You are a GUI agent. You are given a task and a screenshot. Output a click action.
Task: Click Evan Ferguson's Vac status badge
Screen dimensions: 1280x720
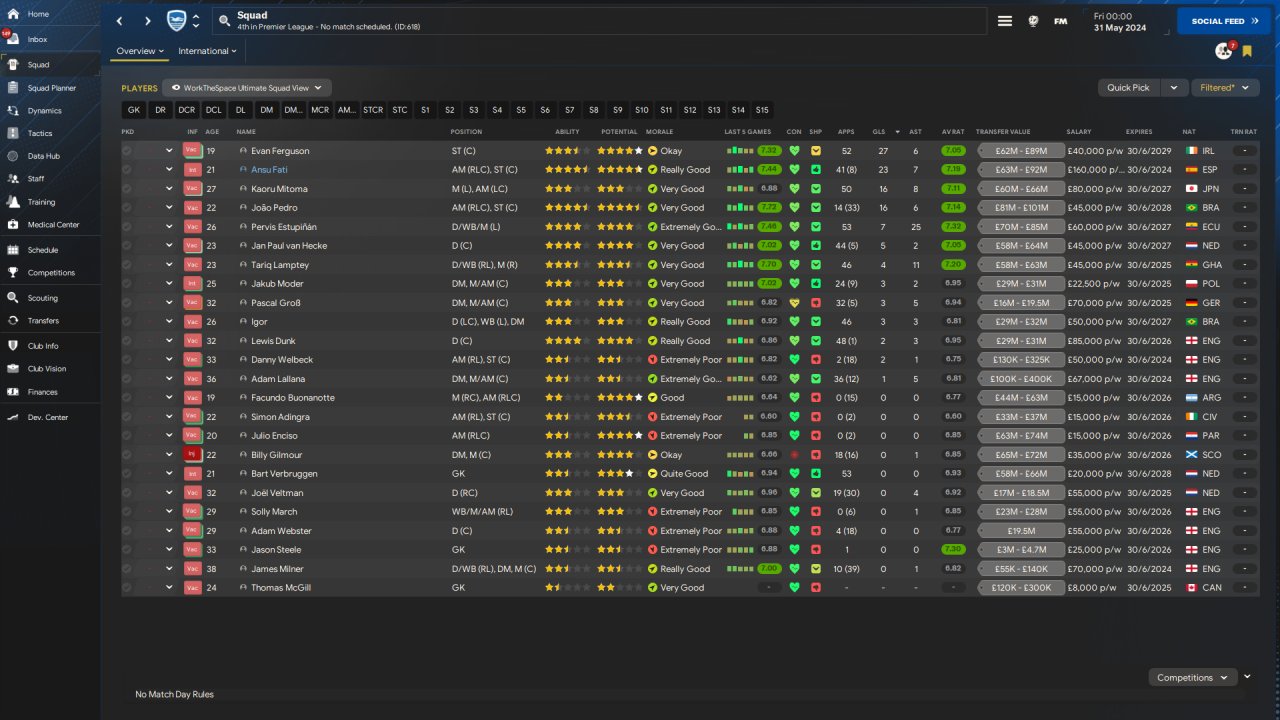pyautogui.click(x=192, y=151)
